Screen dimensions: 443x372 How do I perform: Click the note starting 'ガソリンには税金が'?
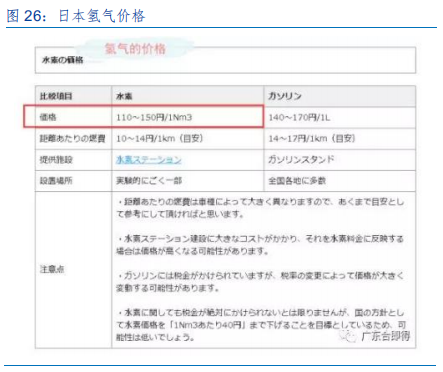coord(260,282)
